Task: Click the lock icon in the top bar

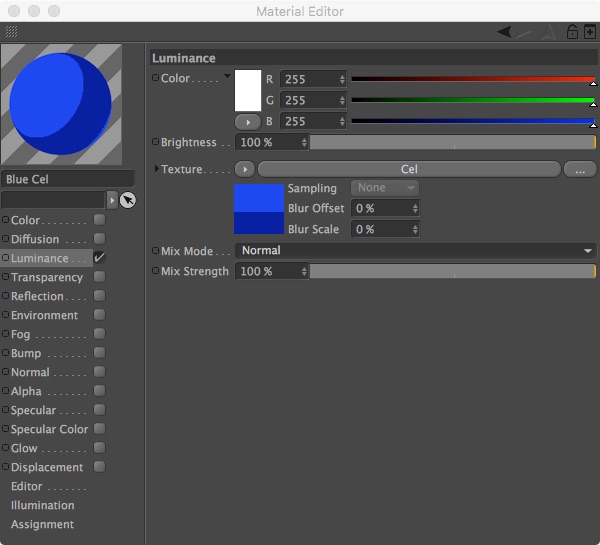Action: click(x=572, y=32)
